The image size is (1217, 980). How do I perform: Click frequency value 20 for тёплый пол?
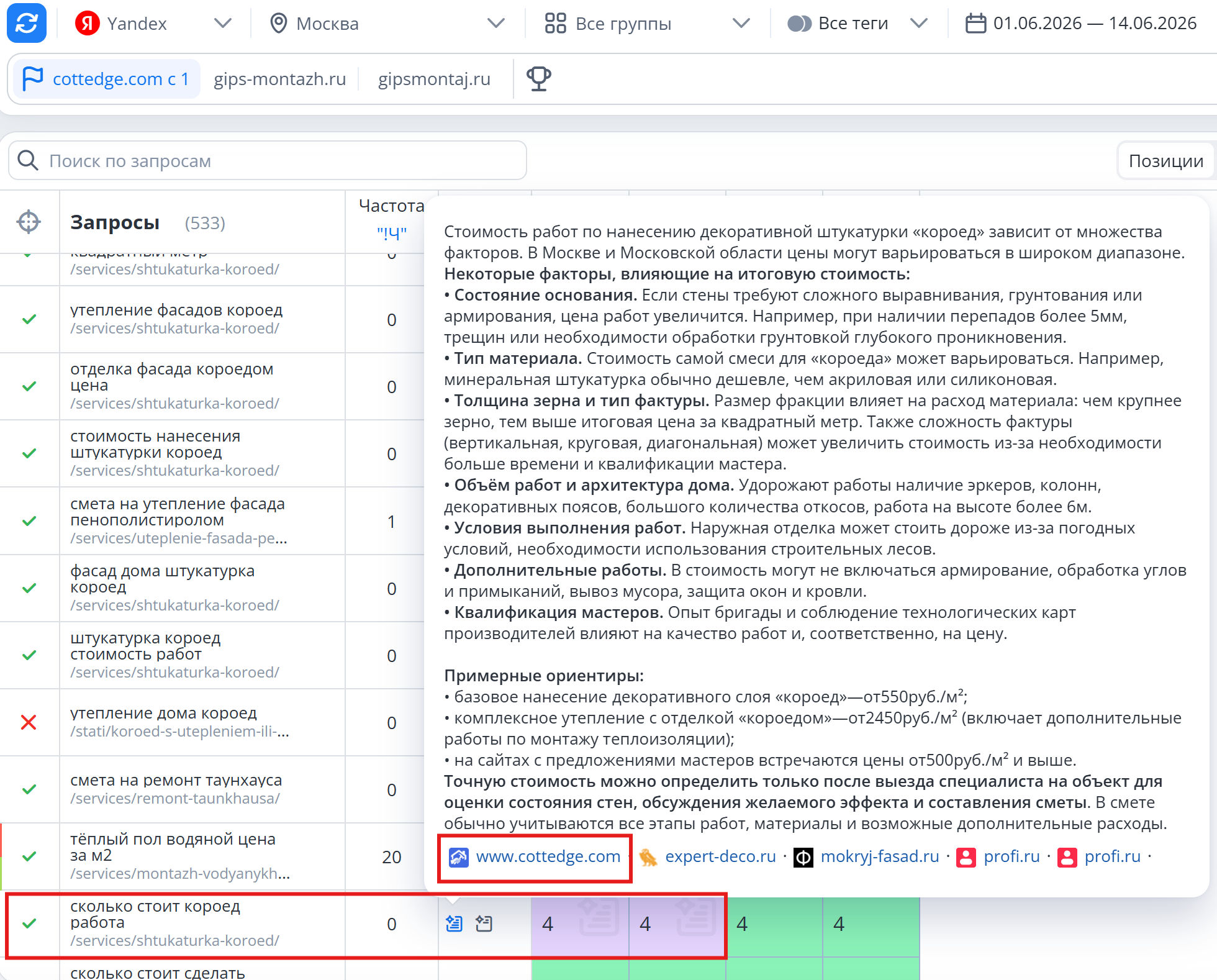(x=391, y=857)
